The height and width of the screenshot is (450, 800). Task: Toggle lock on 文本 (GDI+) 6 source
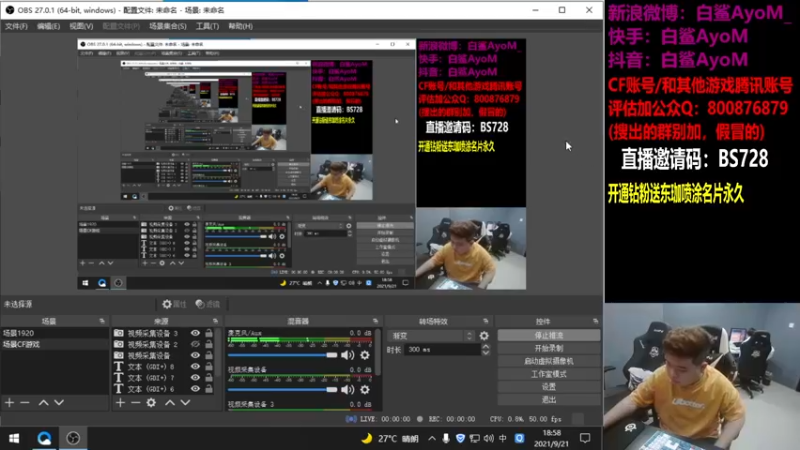pyautogui.click(x=209, y=389)
